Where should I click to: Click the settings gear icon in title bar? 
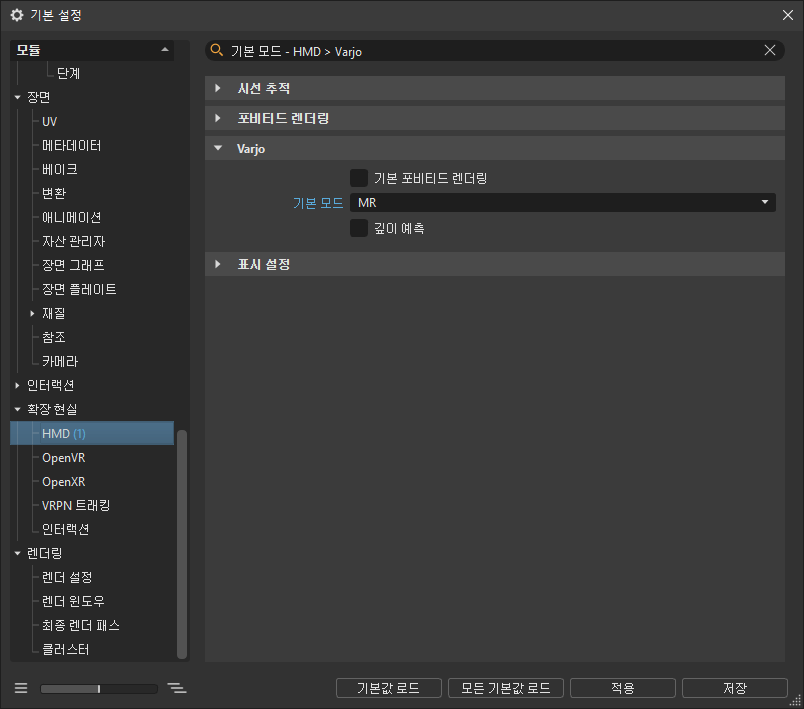17,15
